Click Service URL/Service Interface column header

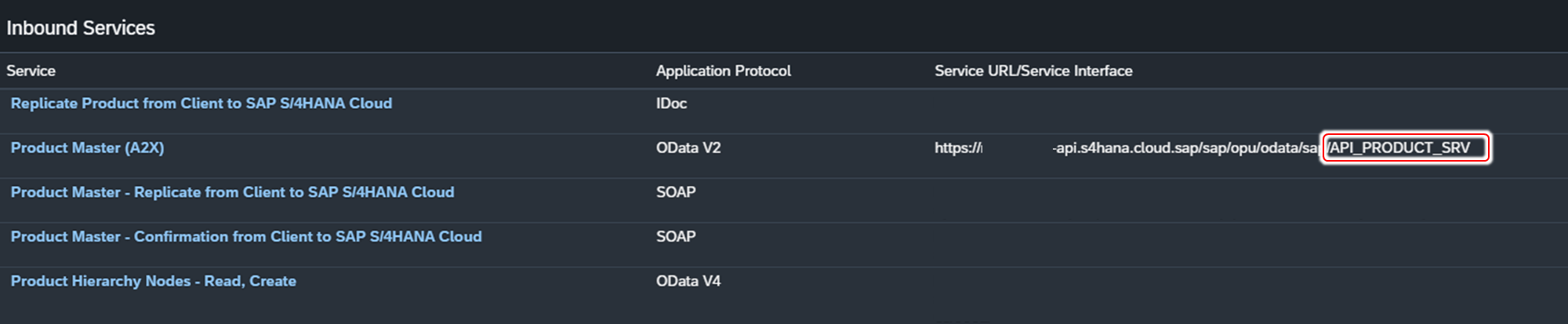click(1033, 71)
